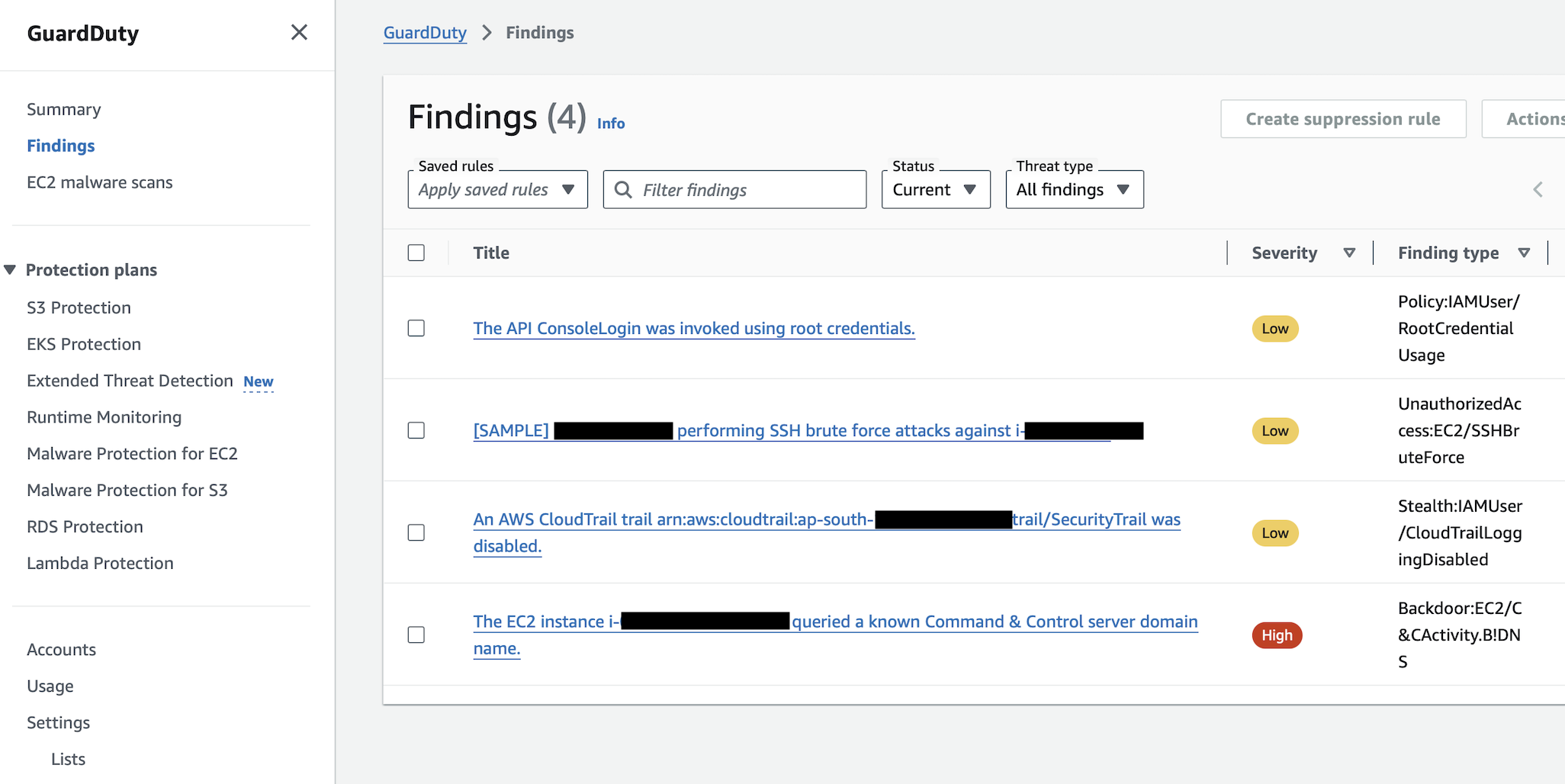Click the Findings breadcrumb text
Viewport: 1565px width, 784px height.
pyautogui.click(x=540, y=33)
